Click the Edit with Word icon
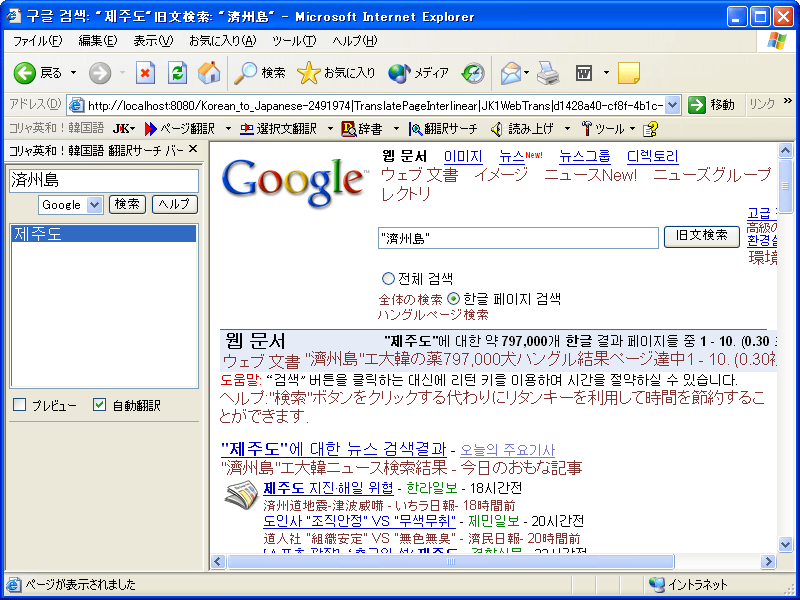Image resolution: width=800 pixels, height=600 pixels. coord(584,73)
